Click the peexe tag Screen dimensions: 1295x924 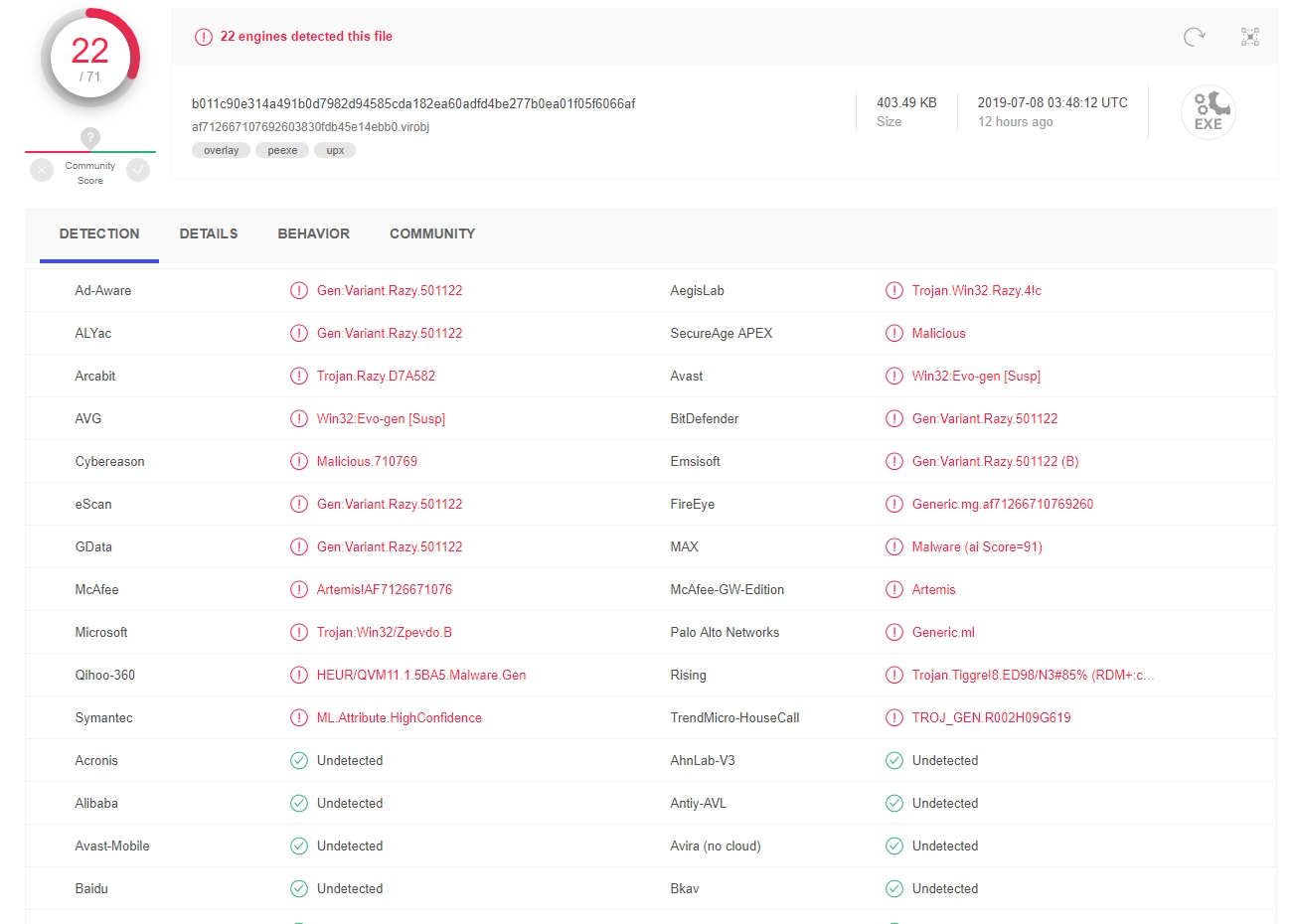pos(282,150)
